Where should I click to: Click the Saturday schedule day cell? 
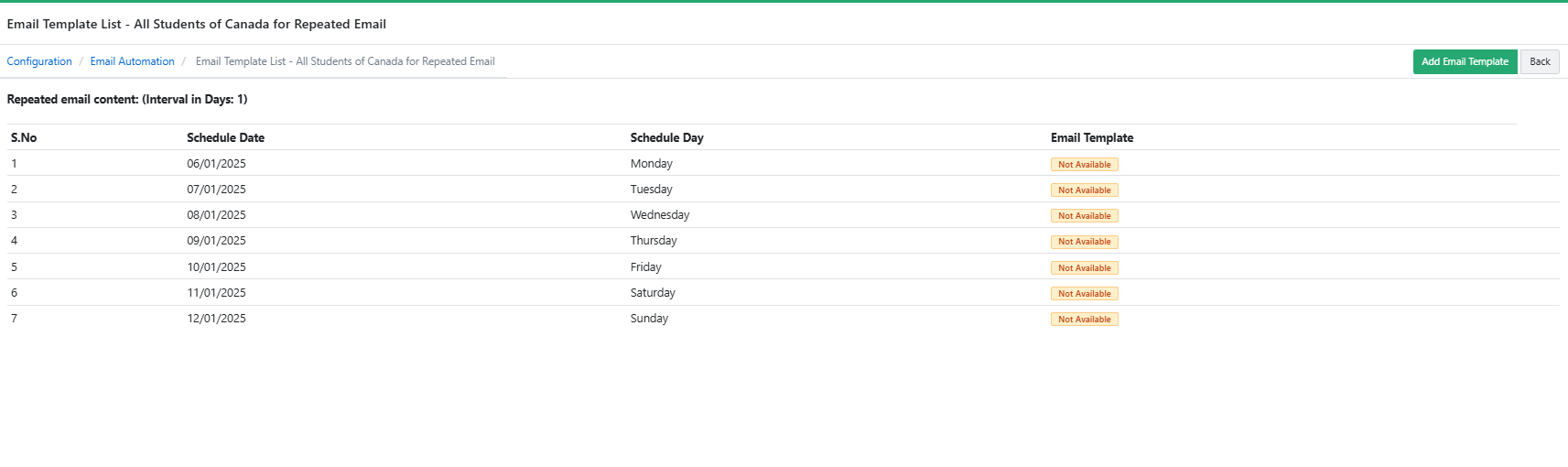click(653, 293)
